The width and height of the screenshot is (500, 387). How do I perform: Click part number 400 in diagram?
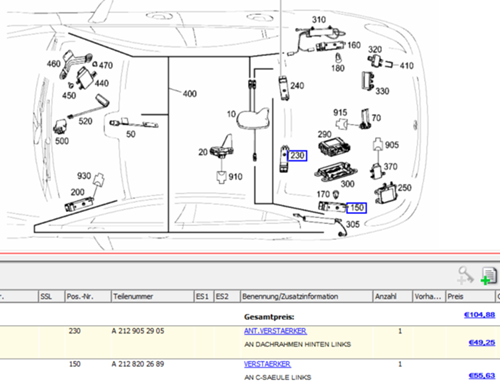coord(190,94)
